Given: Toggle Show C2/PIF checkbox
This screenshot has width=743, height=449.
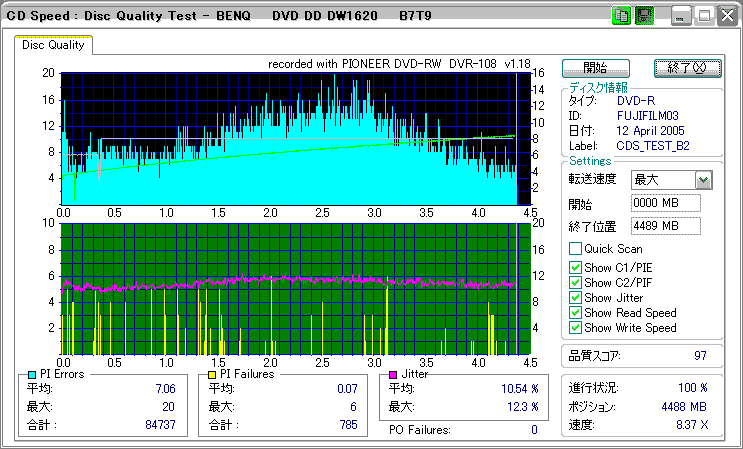Looking at the screenshot, I should pos(575,282).
